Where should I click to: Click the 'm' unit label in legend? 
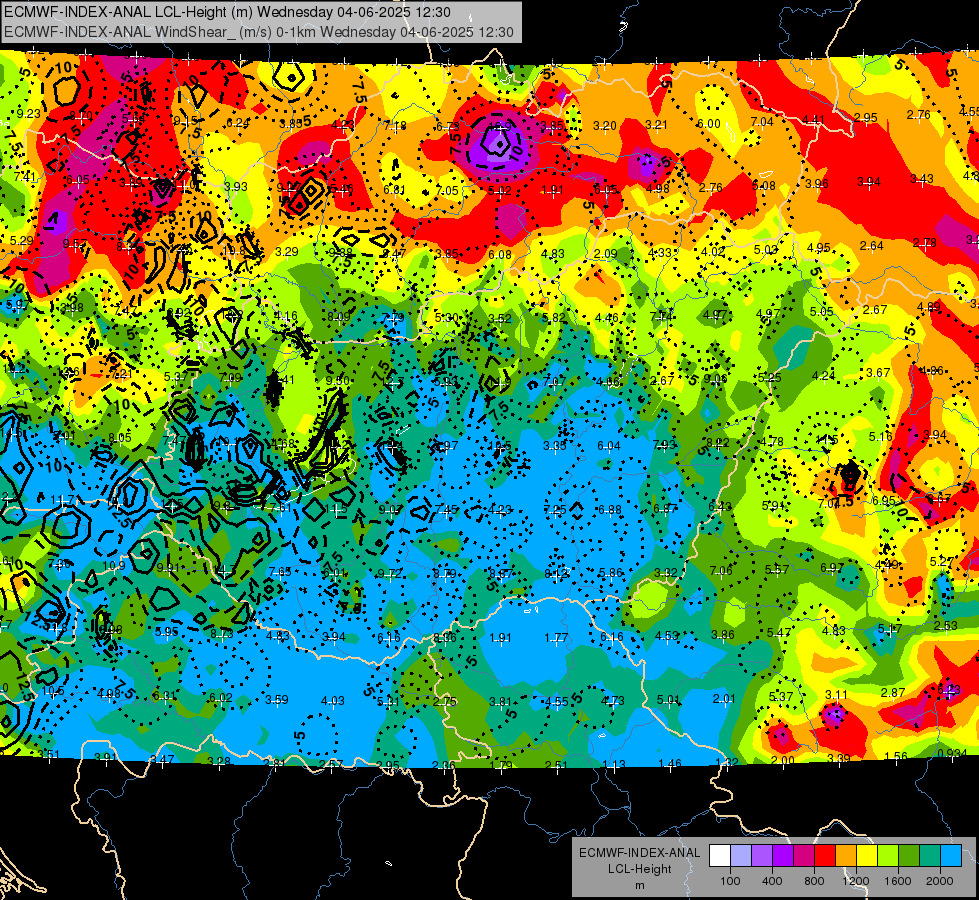click(x=640, y=886)
